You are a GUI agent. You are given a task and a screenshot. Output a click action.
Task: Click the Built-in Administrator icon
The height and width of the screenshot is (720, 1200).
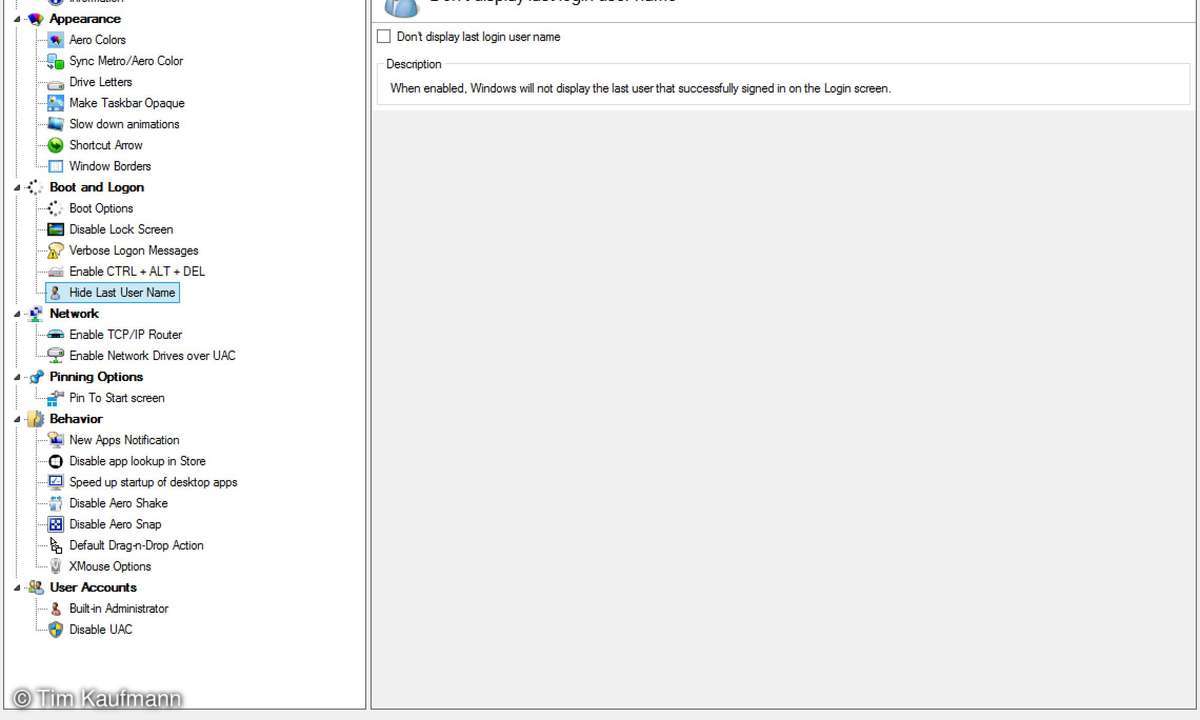pyautogui.click(x=56, y=608)
